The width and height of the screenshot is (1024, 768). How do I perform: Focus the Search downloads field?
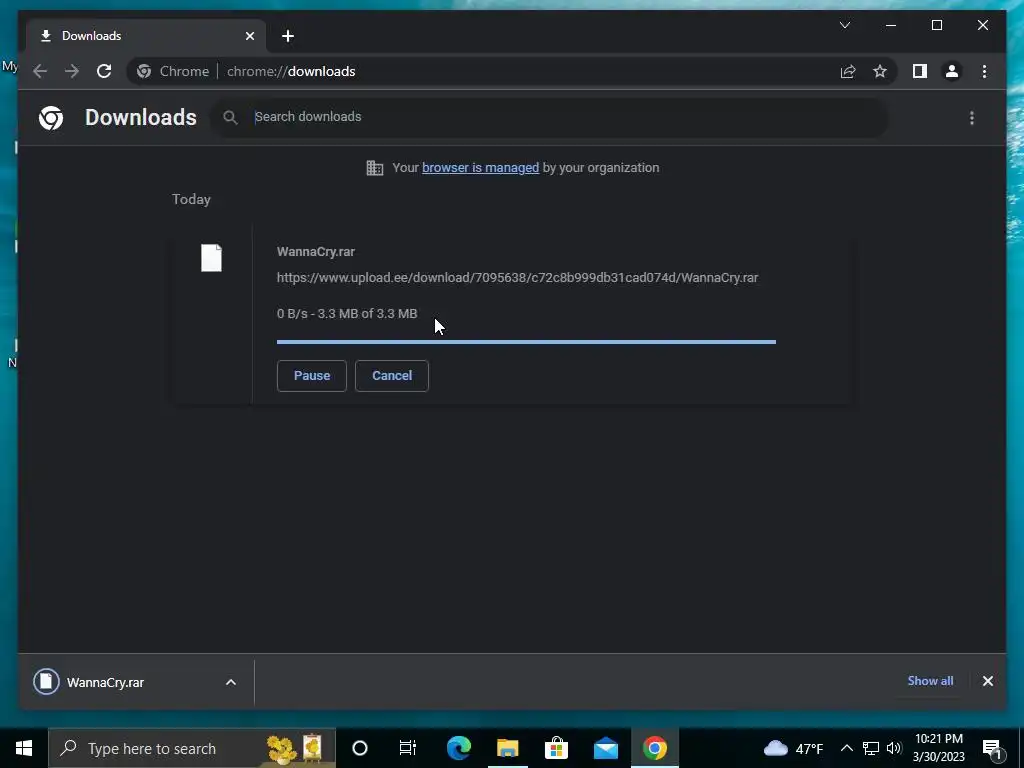coord(549,117)
